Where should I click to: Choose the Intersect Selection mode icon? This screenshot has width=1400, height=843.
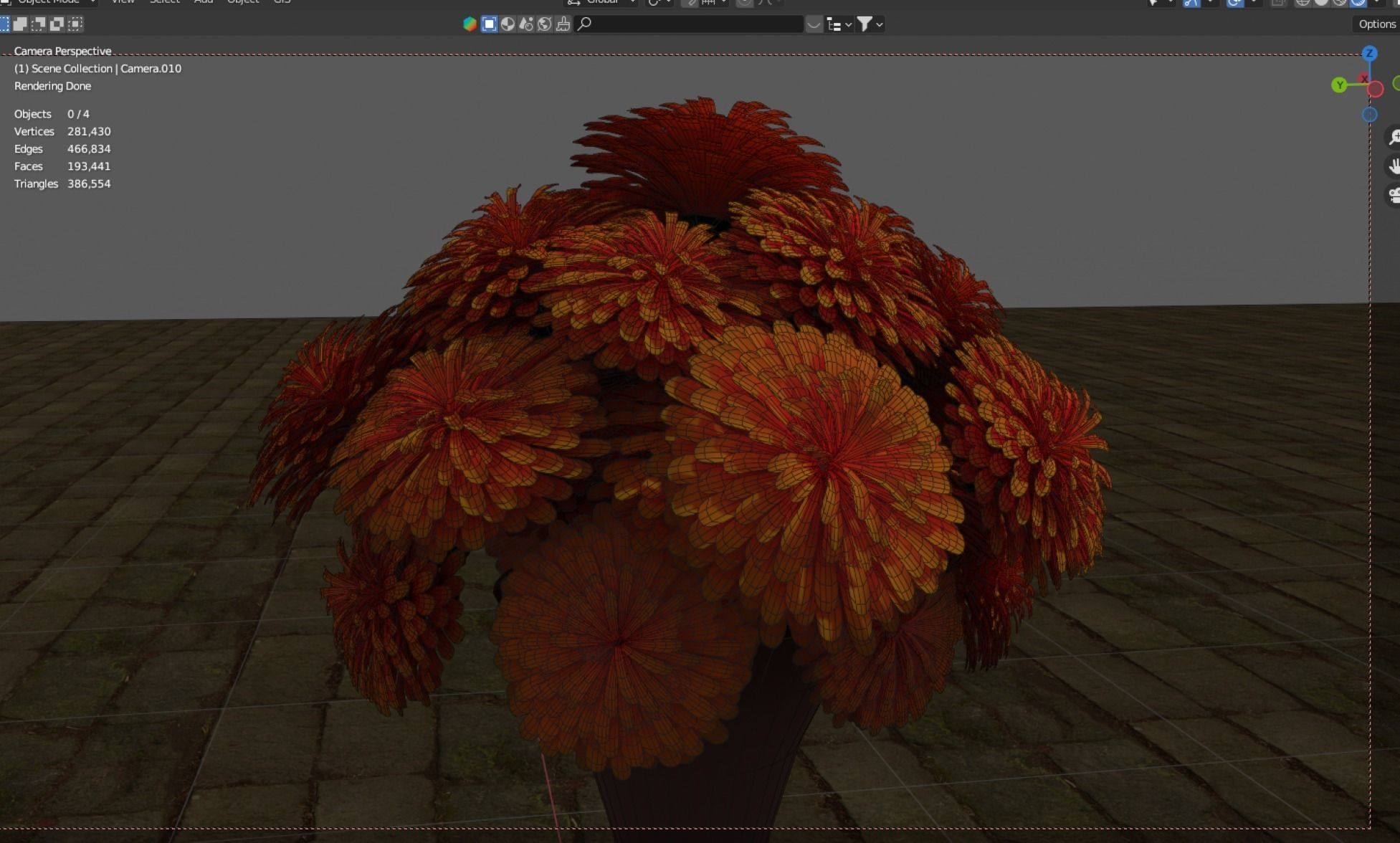(x=75, y=24)
